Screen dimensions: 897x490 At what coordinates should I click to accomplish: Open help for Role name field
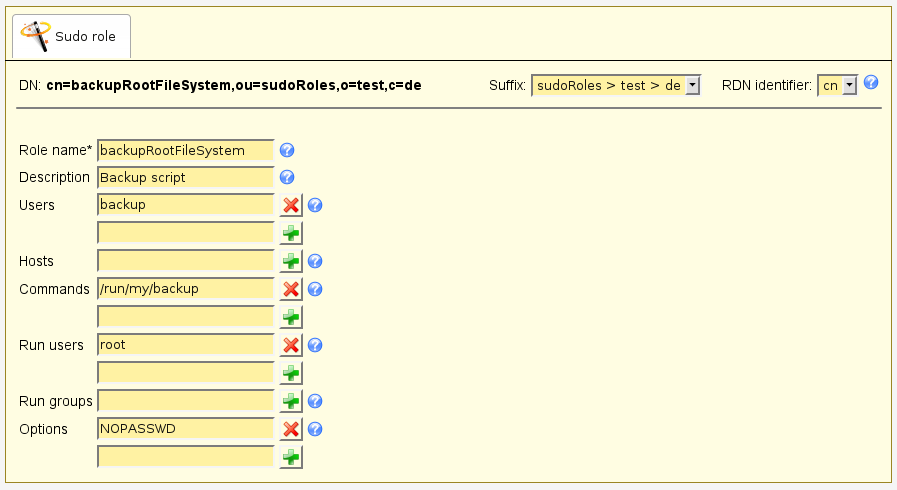coord(287,150)
